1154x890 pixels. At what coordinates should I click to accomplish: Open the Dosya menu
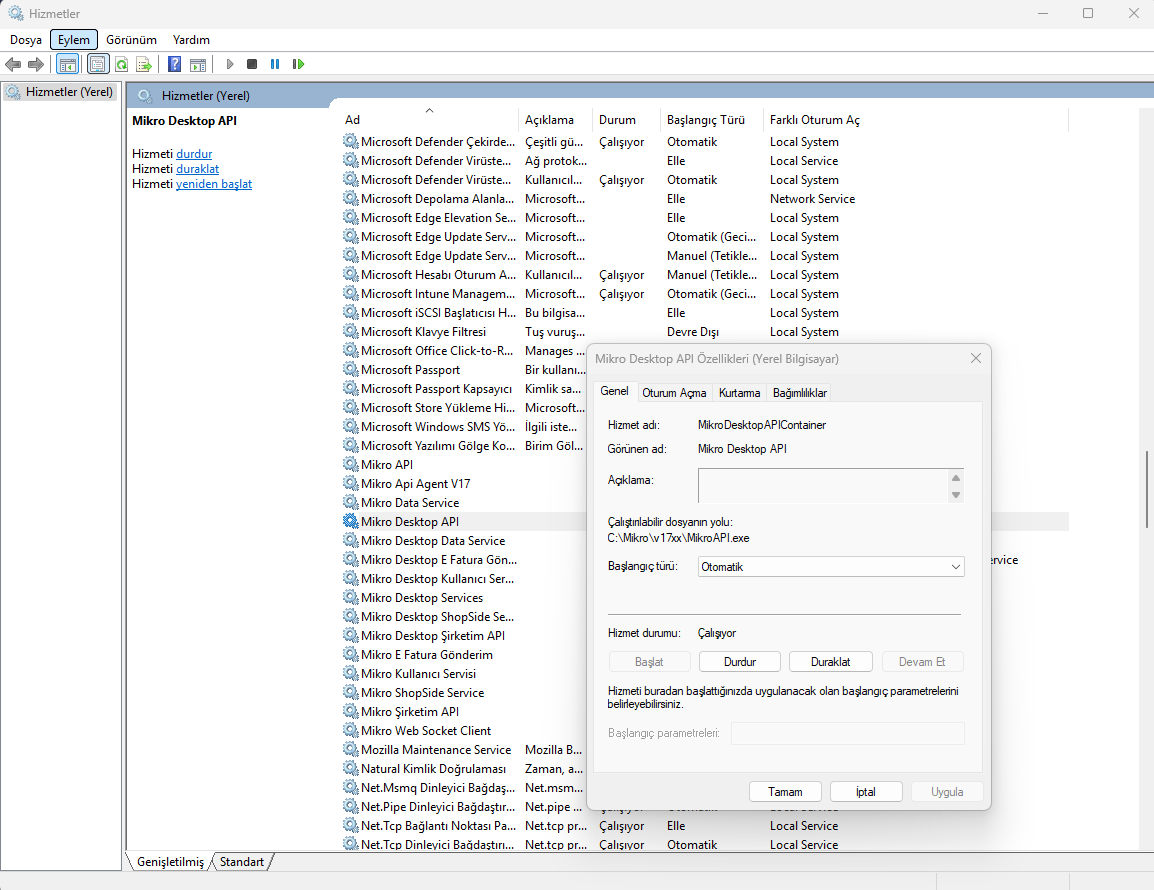click(26, 40)
